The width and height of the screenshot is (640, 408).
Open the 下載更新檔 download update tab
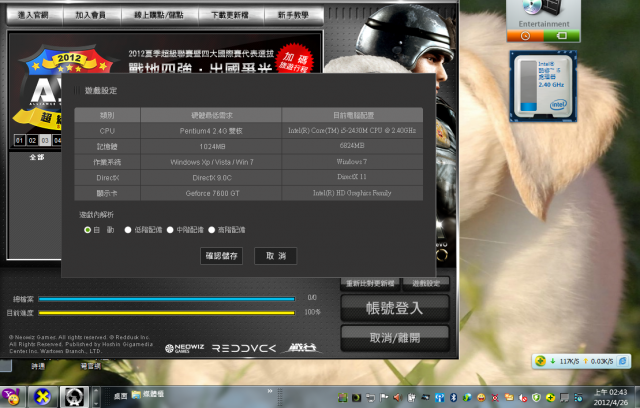231,16
